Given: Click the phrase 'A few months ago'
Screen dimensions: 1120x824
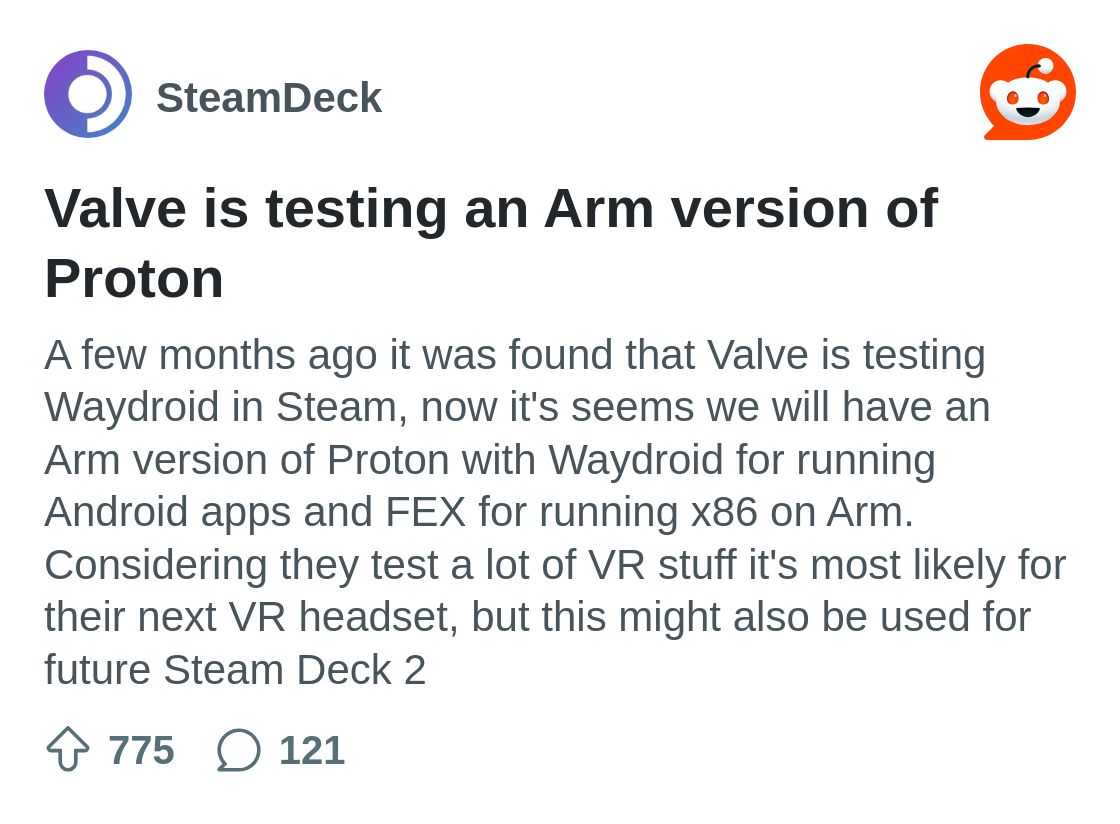Looking at the screenshot, I should click(x=211, y=355).
